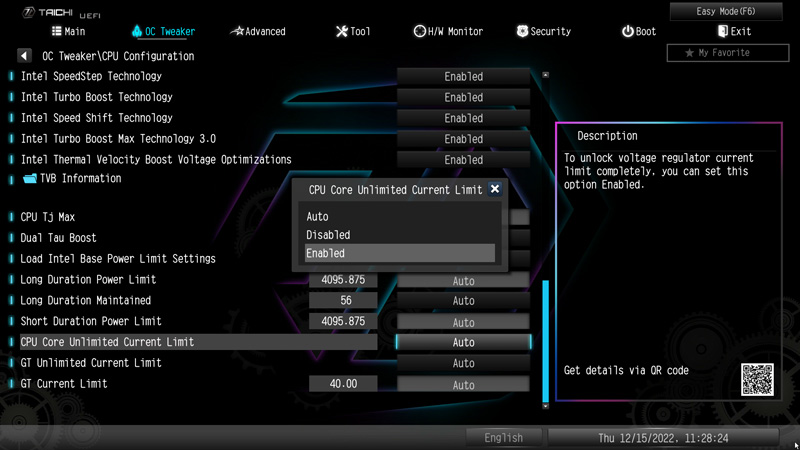
Task: Open Intel SpeedStep Technology Enabled dropdown
Action: click(x=463, y=77)
